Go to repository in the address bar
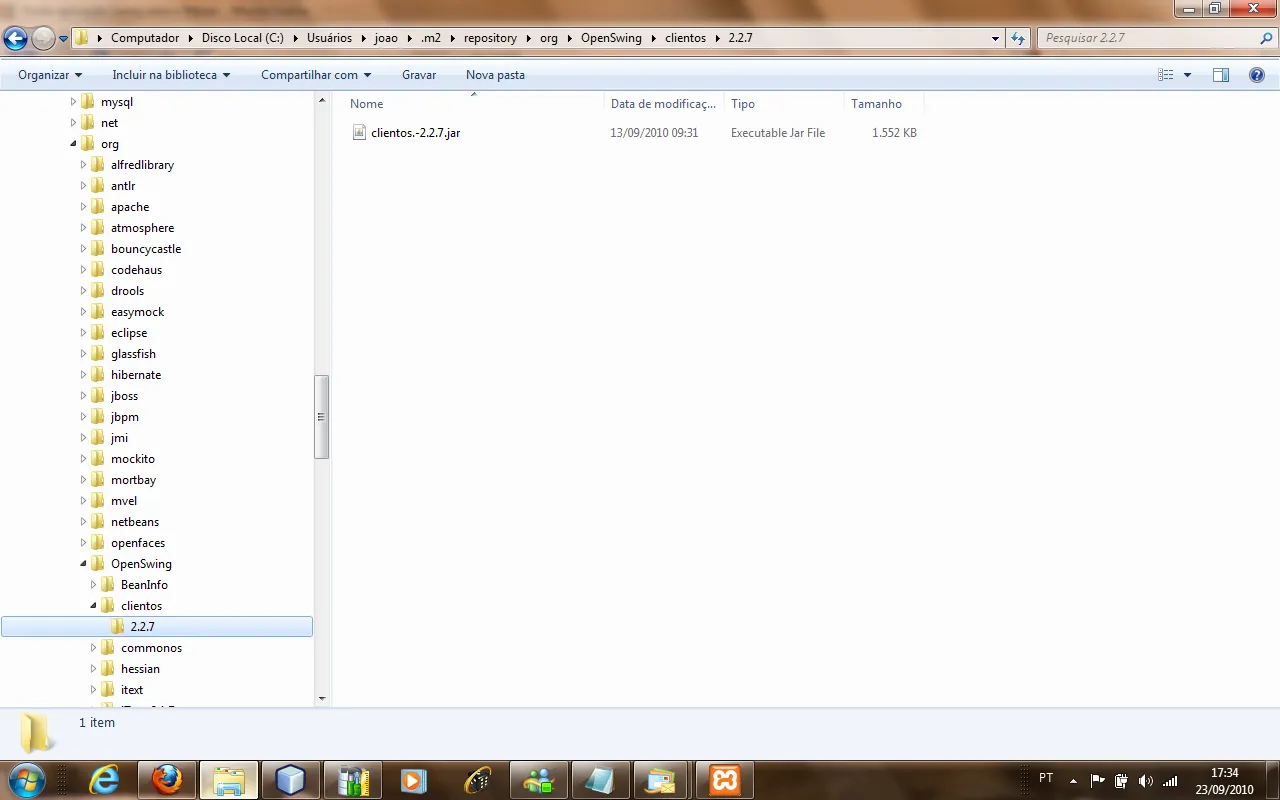Screen dimensions: 1280x800 pyautogui.click(x=490, y=38)
